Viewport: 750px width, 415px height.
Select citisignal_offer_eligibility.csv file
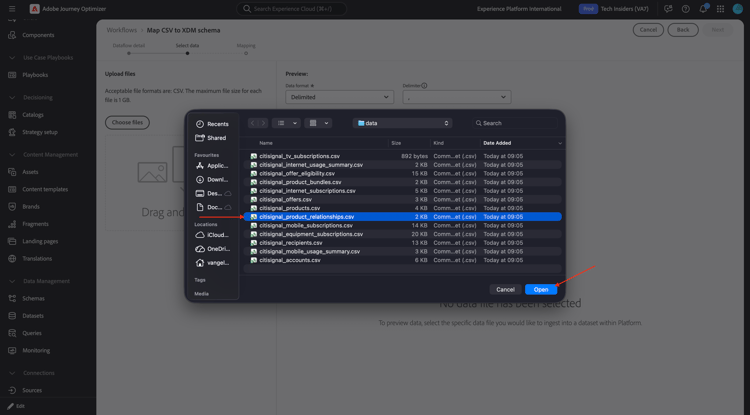[x=402, y=174]
